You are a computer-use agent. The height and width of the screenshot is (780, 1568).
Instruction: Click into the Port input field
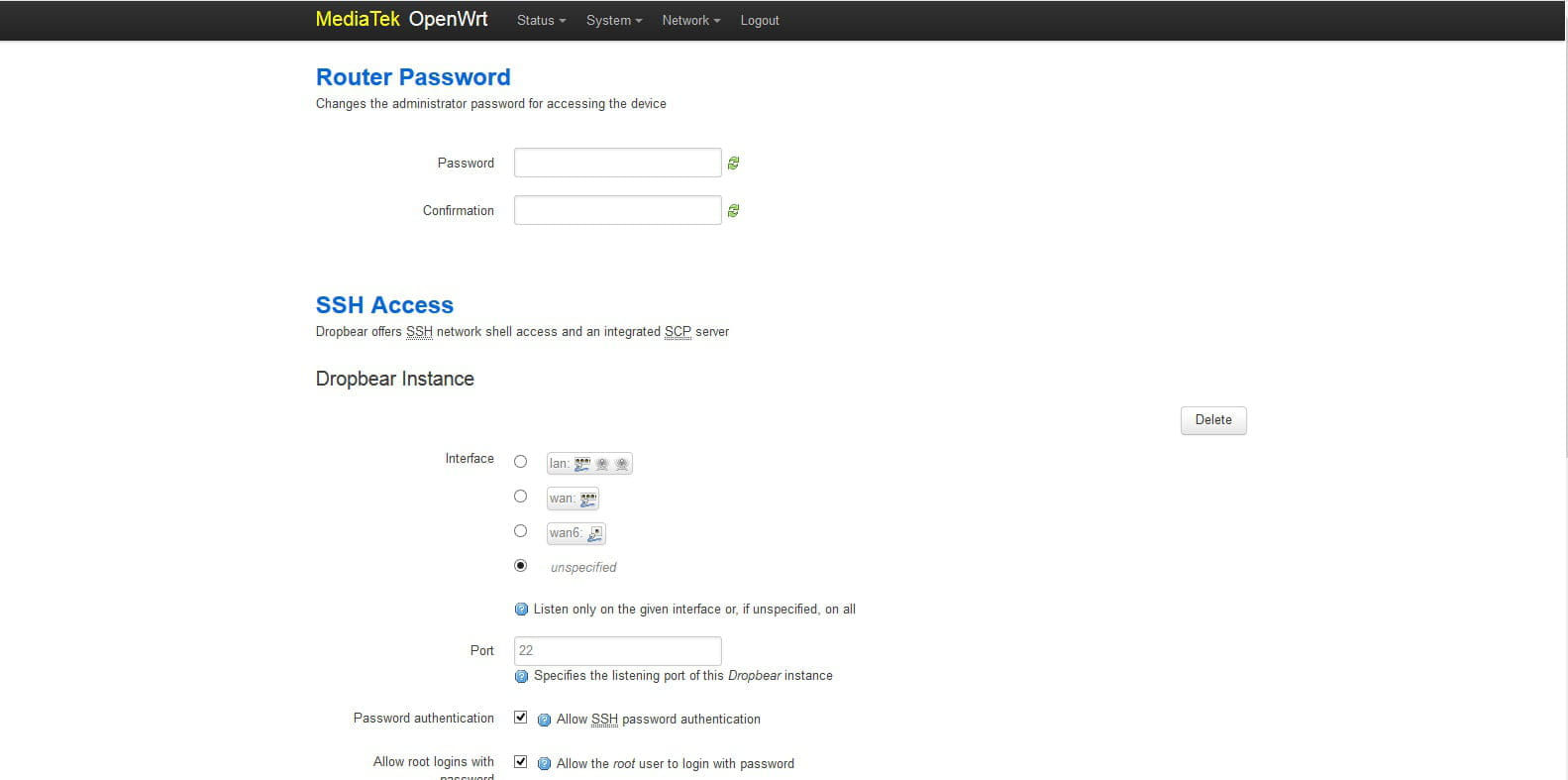coord(617,651)
